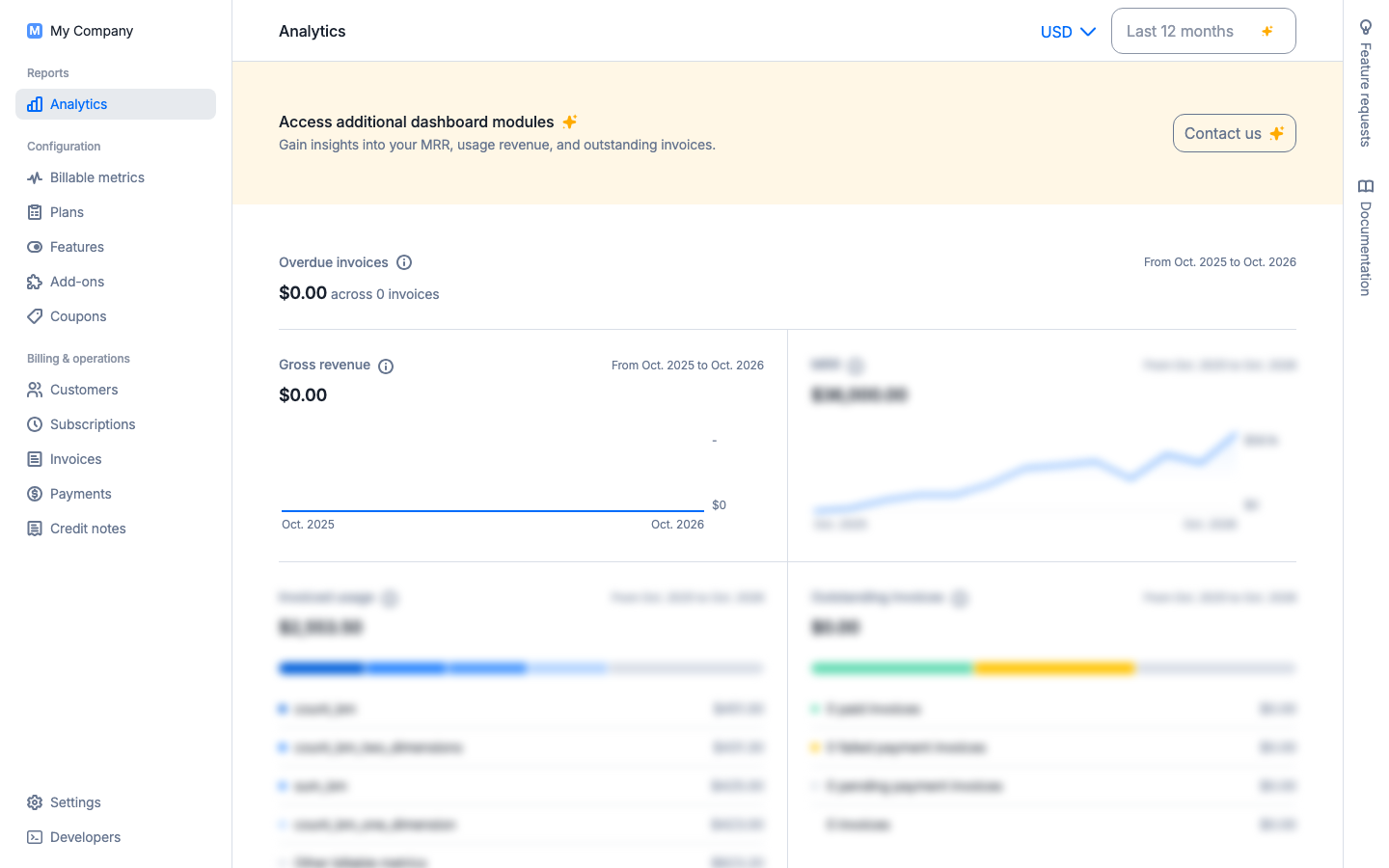Click the Settings sidebar label
Screen dimensions: 1389x868
[x=75, y=802]
